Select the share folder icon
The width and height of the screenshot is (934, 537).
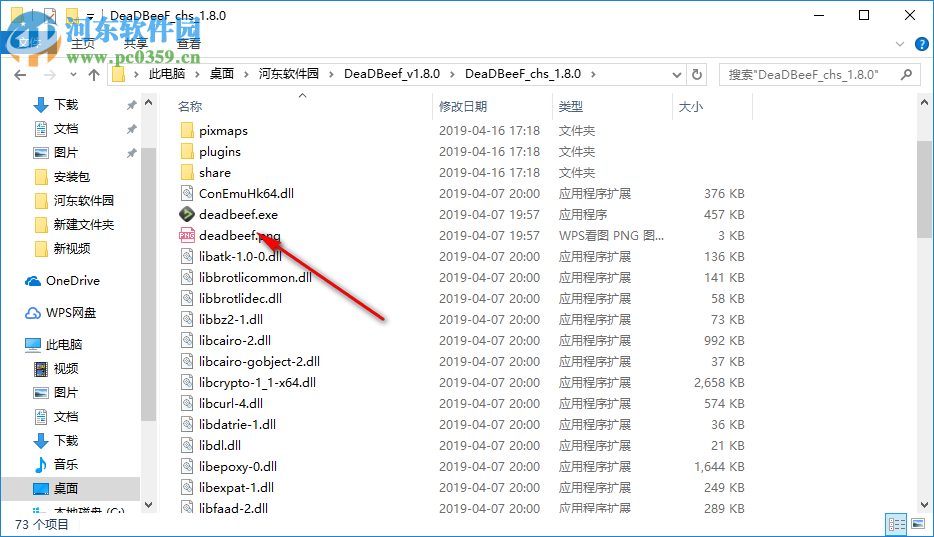click(187, 173)
